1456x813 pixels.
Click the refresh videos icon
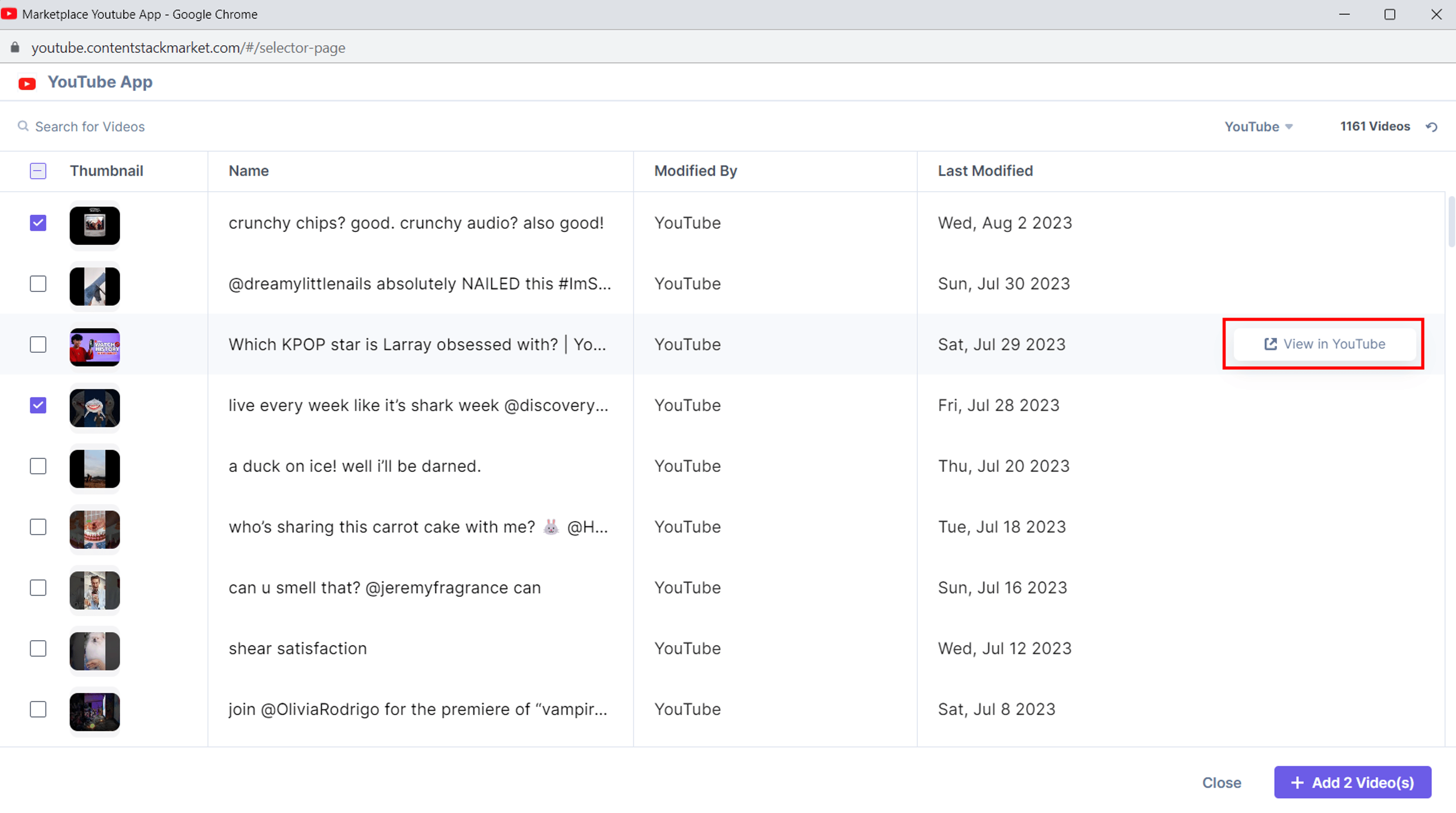point(1432,127)
